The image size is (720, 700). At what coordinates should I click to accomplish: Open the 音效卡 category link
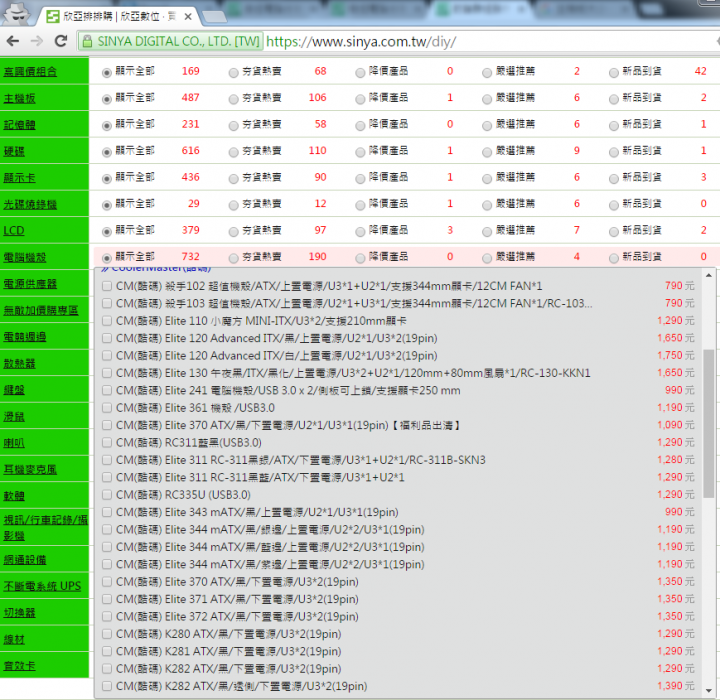tap(19, 666)
